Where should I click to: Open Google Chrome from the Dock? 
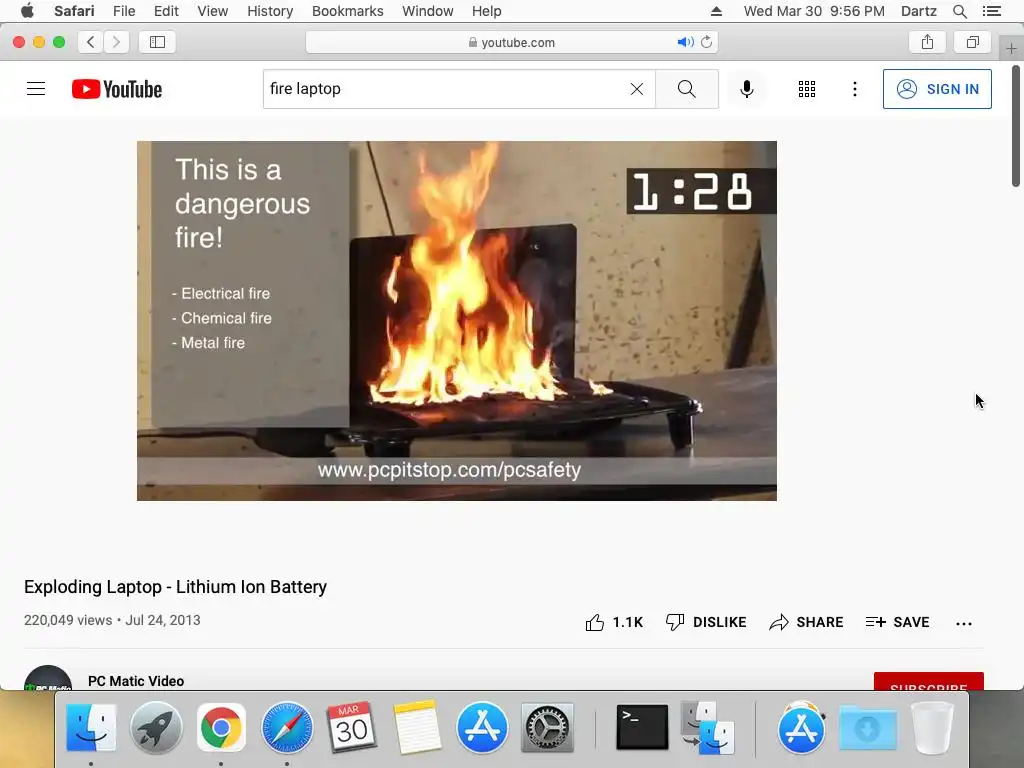click(x=221, y=728)
